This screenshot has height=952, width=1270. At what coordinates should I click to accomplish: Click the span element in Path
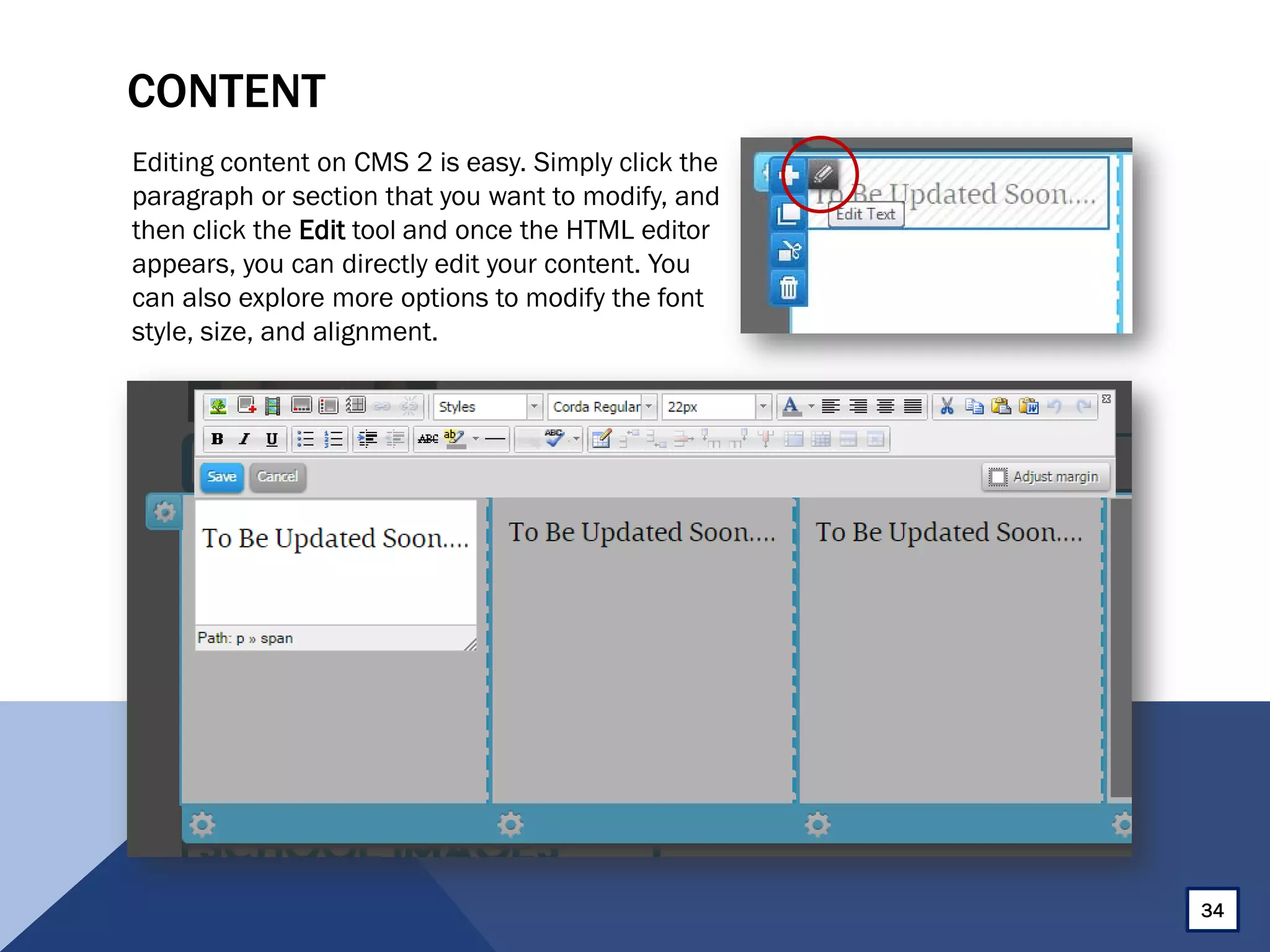[x=277, y=638]
